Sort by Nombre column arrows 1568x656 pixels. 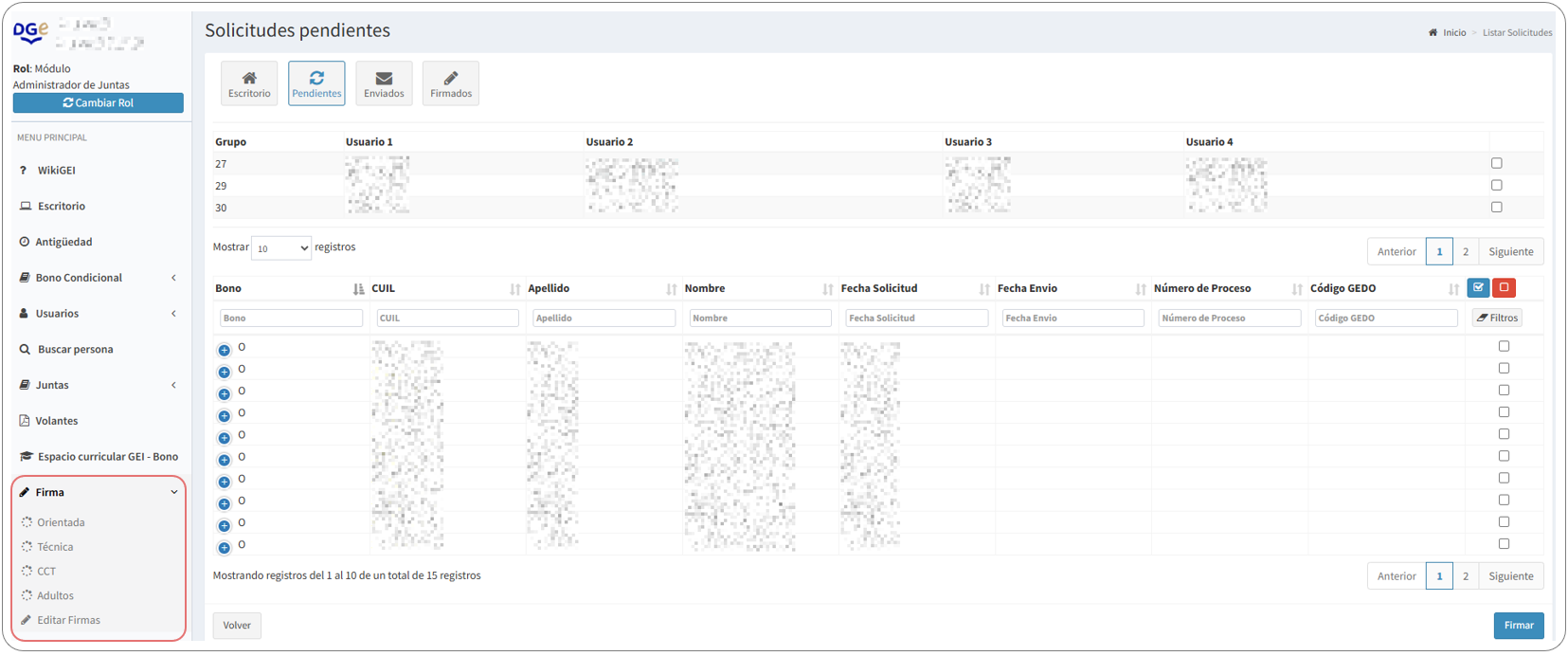[x=827, y=289]
